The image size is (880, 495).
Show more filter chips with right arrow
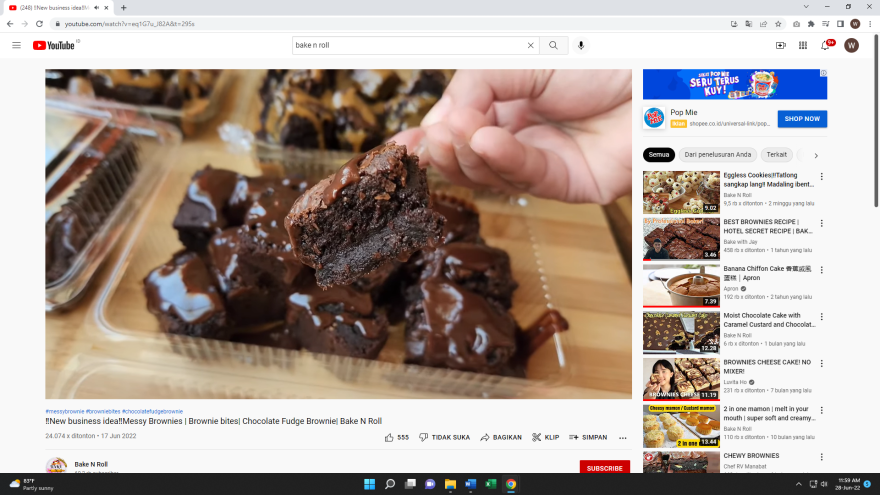click(816, 155)
